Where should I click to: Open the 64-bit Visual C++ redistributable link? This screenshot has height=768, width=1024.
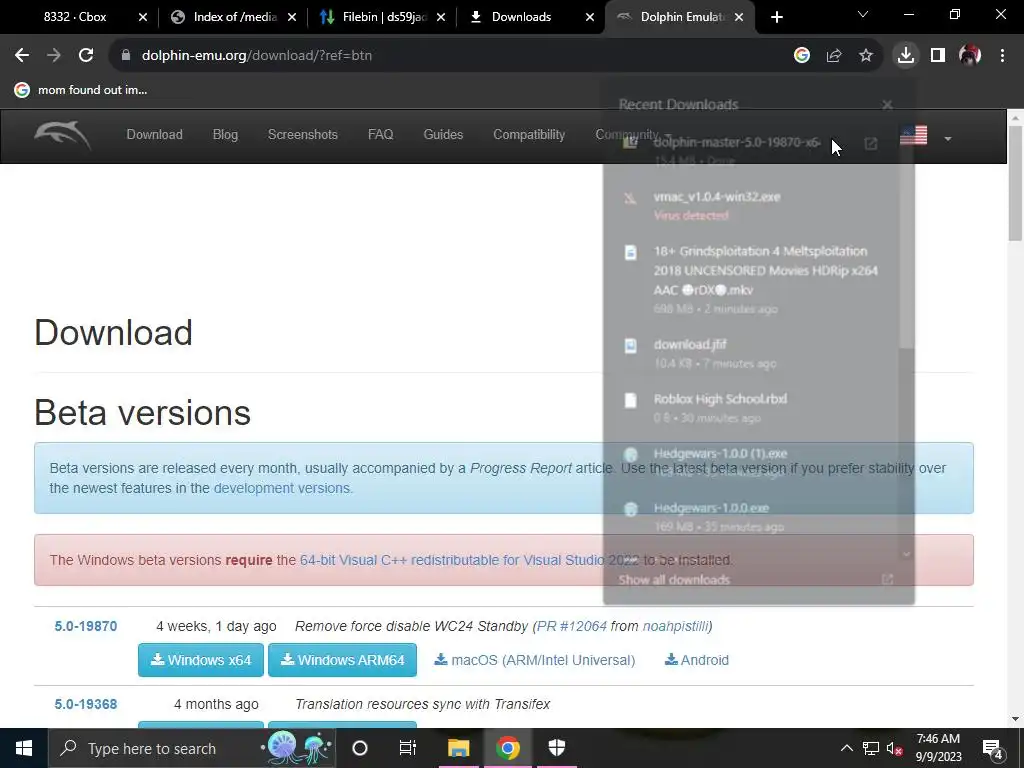click(x=470, y=560)
